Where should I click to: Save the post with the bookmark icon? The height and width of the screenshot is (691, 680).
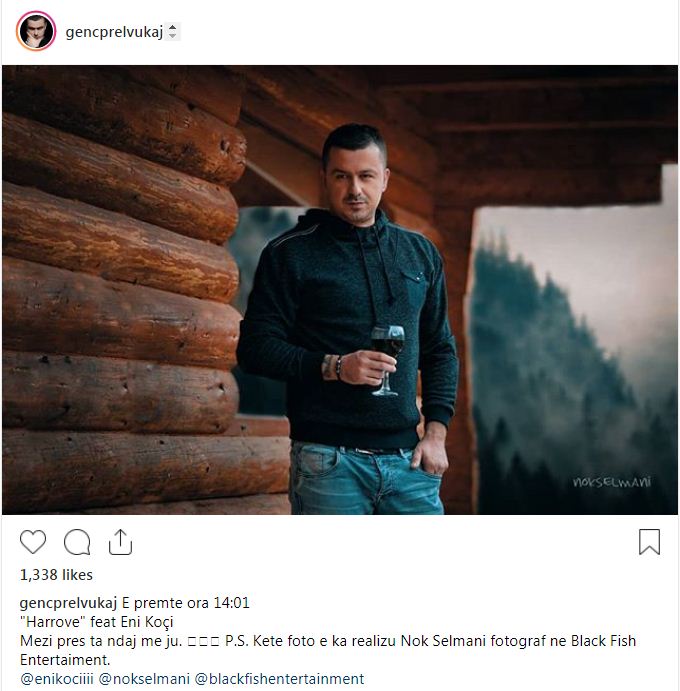pos(650,542)
